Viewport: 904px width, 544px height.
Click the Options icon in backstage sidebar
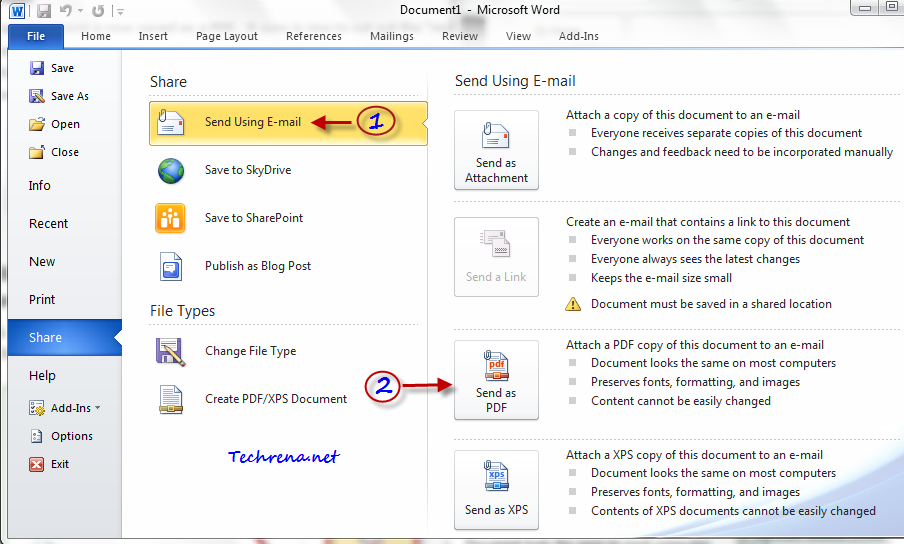click(x=37, y=436)
